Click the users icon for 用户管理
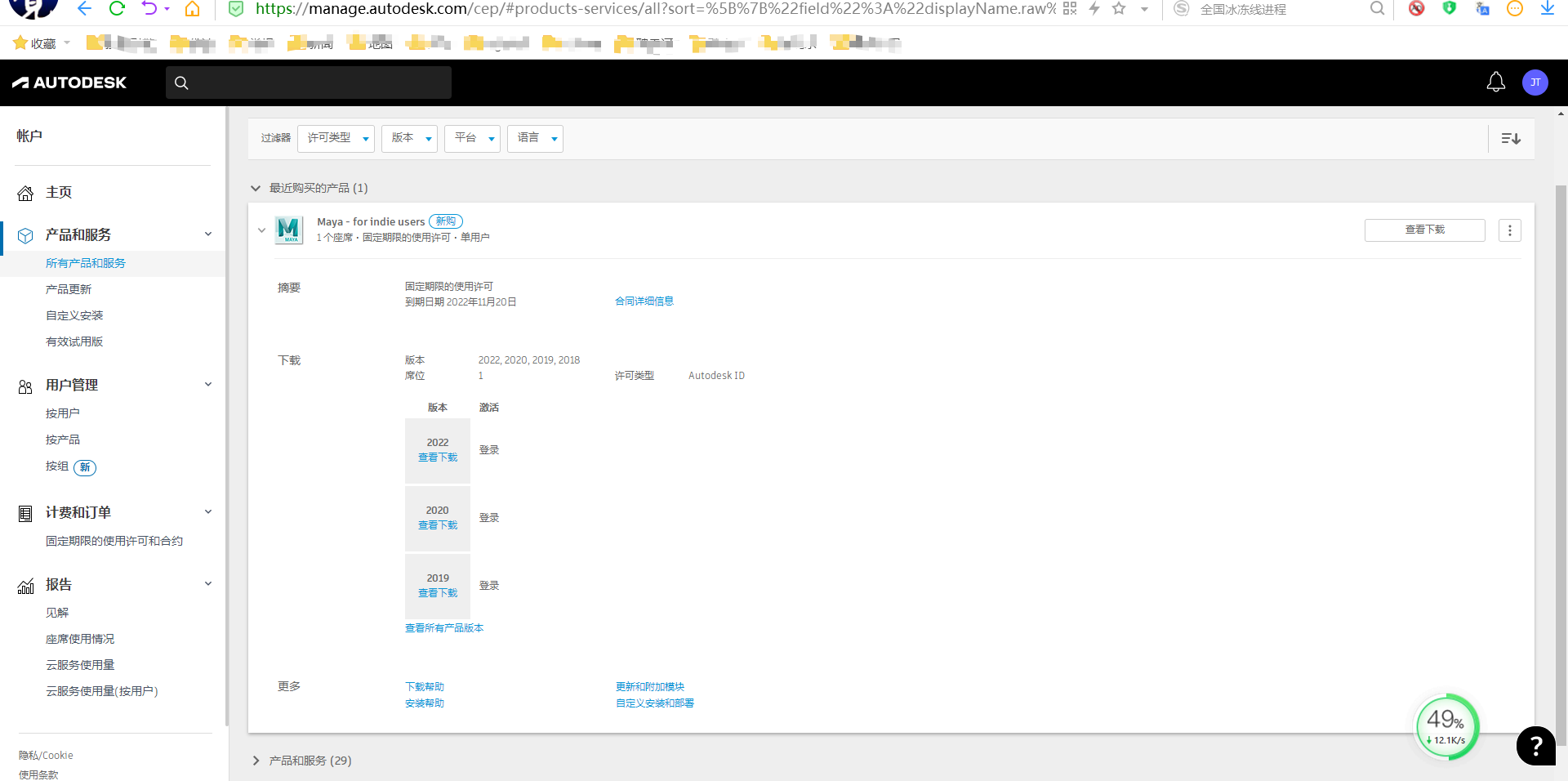 point(25,386)
